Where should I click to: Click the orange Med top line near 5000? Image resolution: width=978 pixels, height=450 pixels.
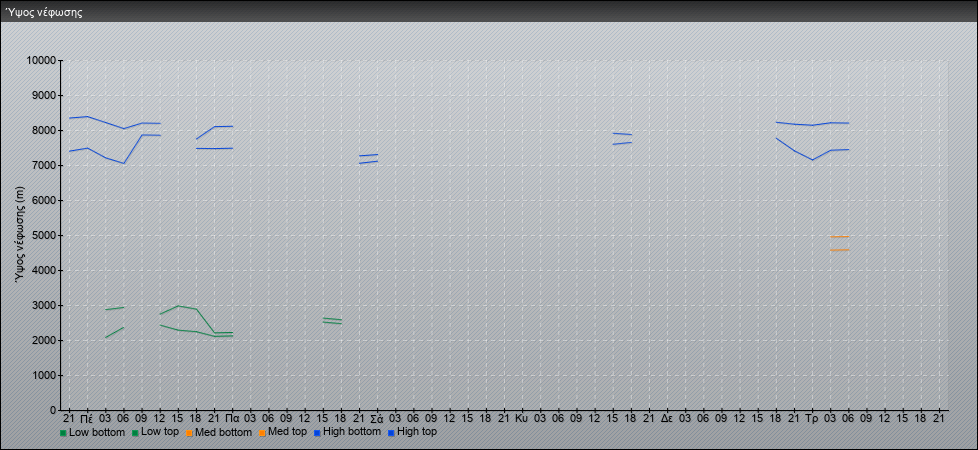coord(840,237)
